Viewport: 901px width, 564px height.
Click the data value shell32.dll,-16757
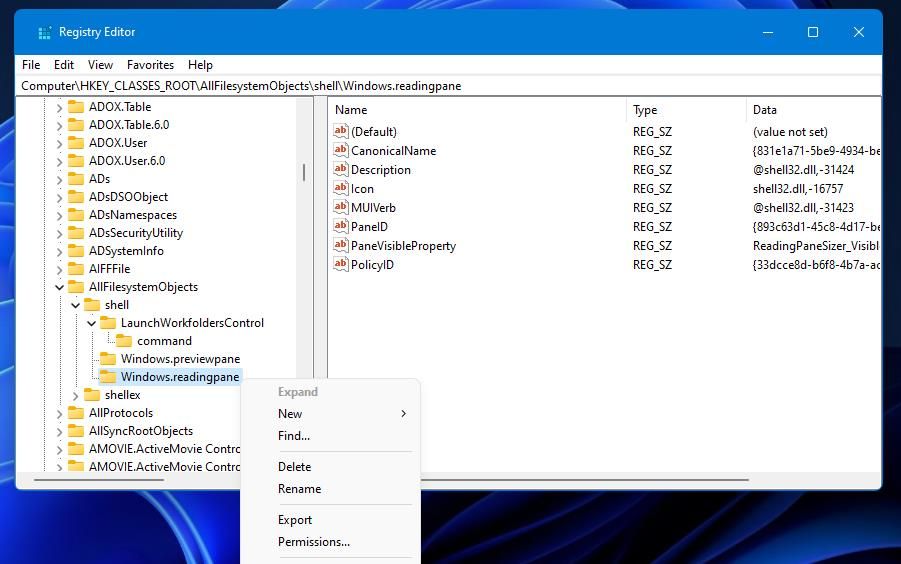coord(798,188)
